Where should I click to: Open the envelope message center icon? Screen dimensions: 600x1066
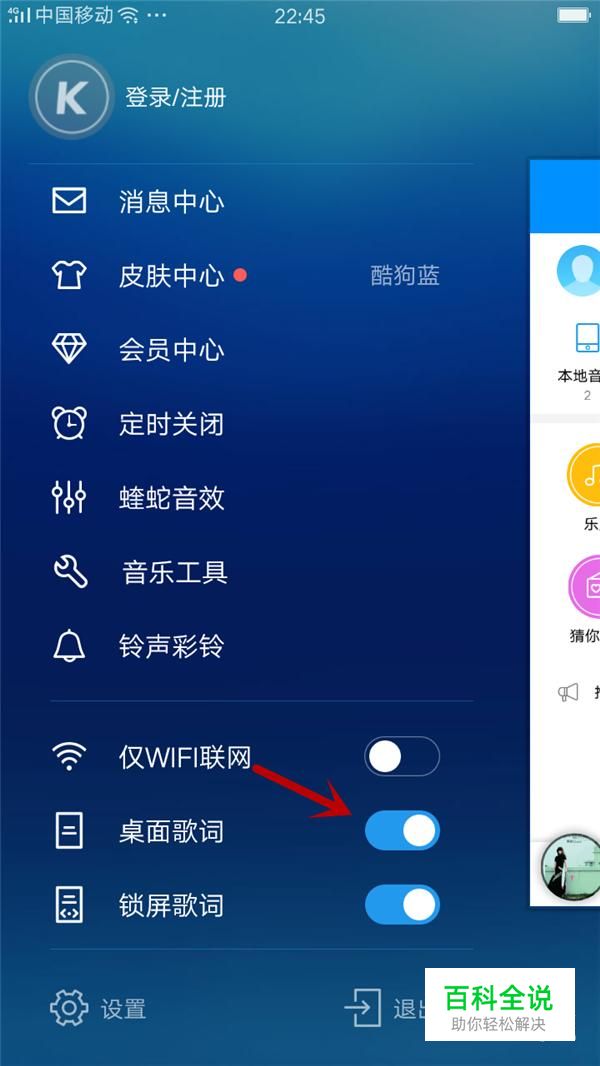pos(69,201)
